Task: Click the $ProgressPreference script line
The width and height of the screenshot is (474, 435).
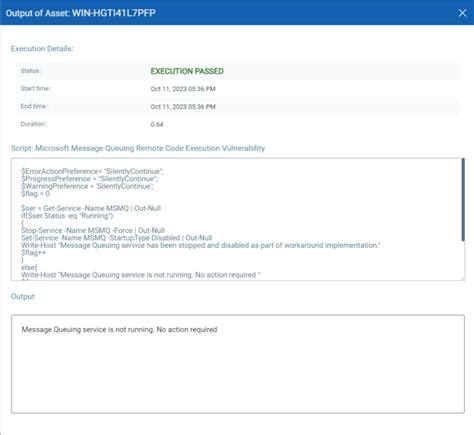Action: [x=90, y=179]
